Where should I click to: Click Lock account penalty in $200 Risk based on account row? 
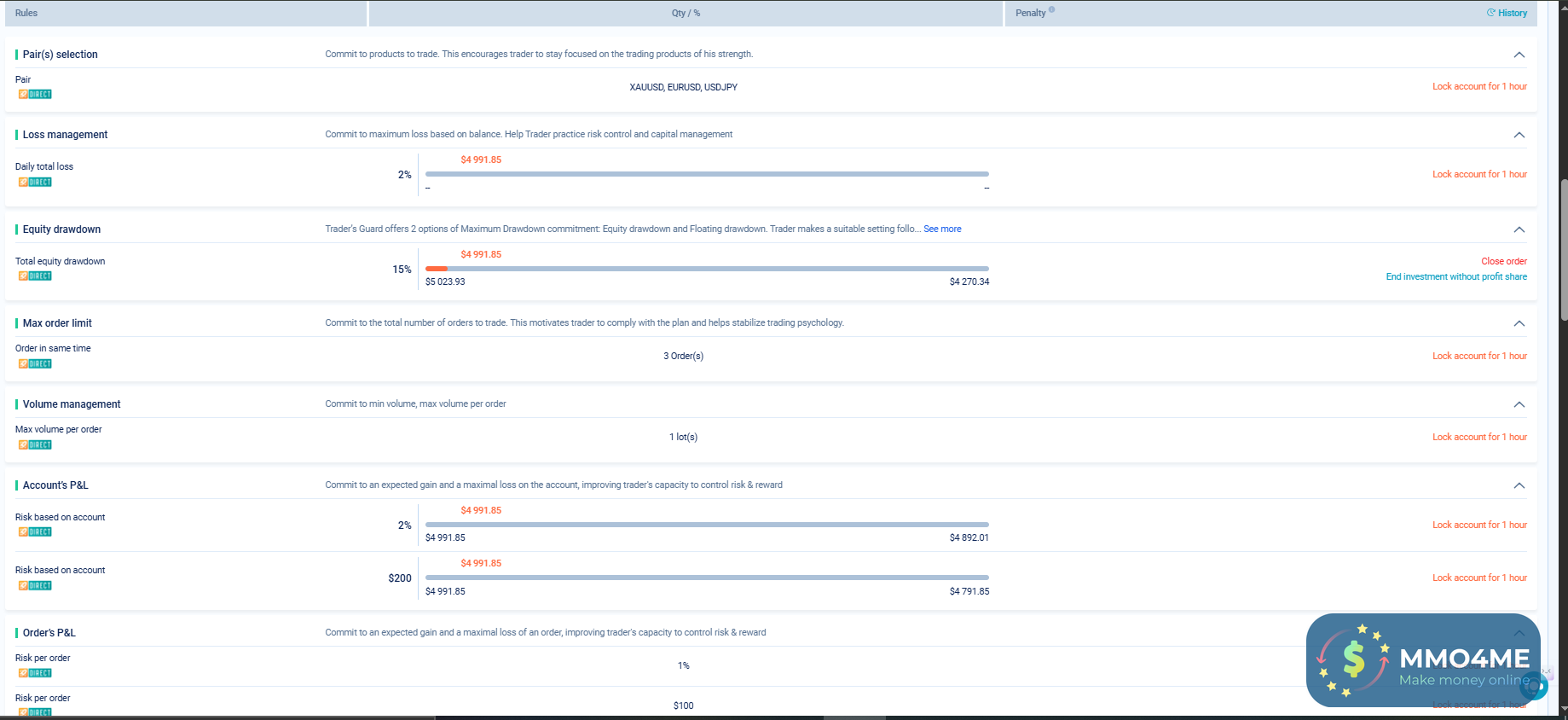click(x=1479, y=578)
